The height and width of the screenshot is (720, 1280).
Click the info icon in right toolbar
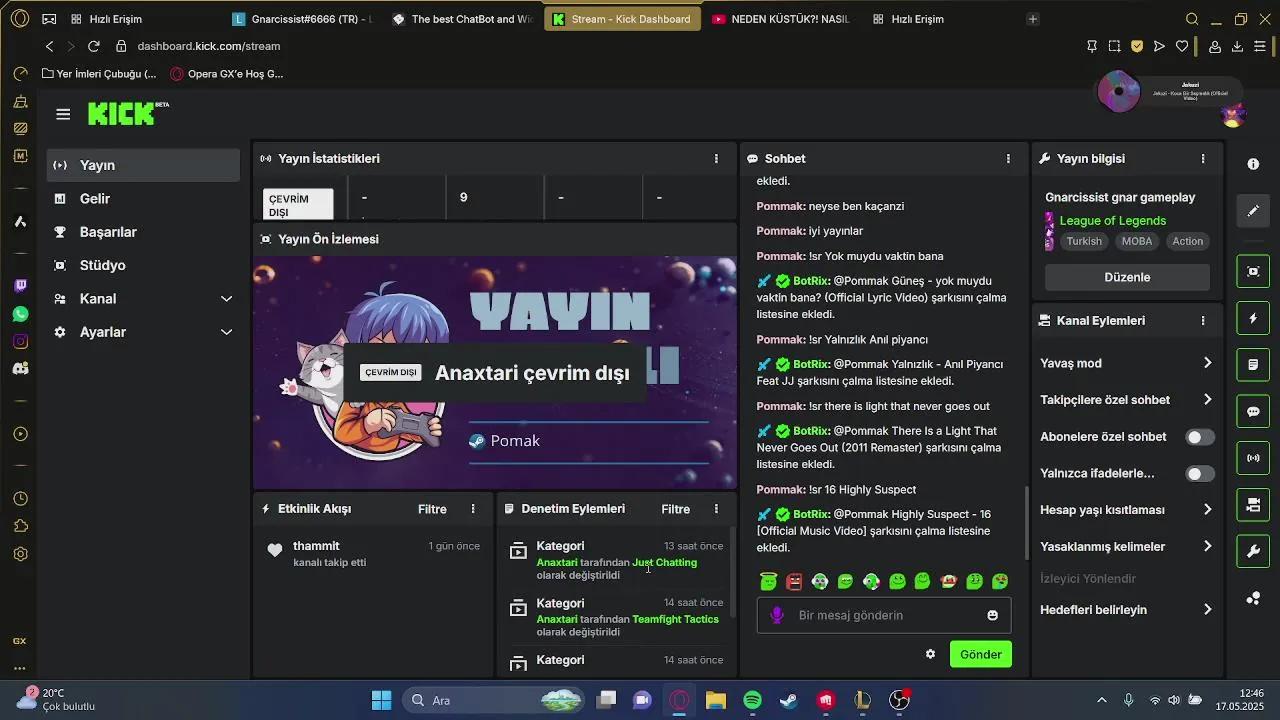(1253, 164)
